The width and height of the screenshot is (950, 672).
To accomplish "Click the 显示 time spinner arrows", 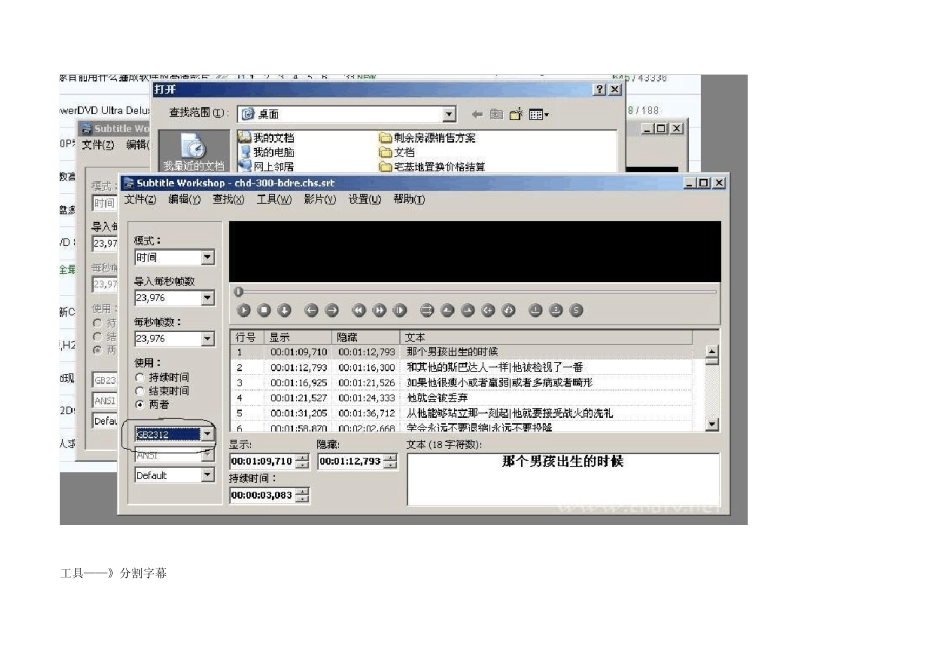I will tap(302, 461).
